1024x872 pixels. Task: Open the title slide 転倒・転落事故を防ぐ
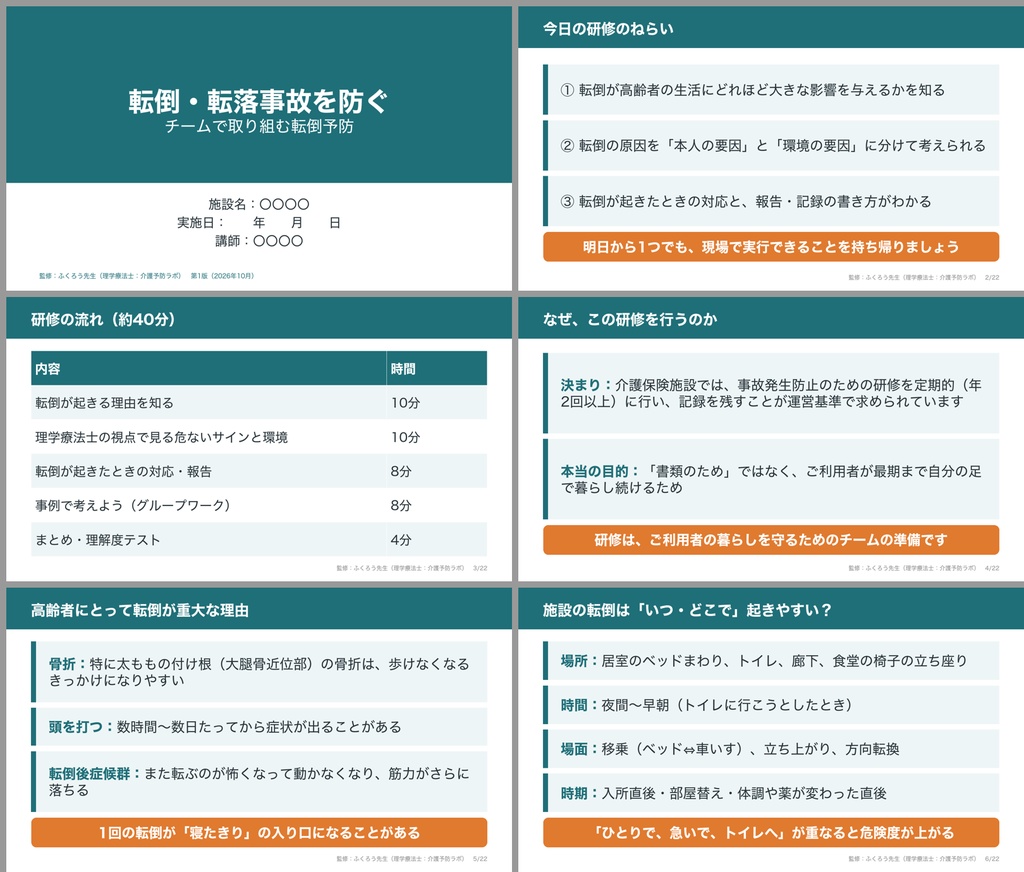[x=259, y=148]
